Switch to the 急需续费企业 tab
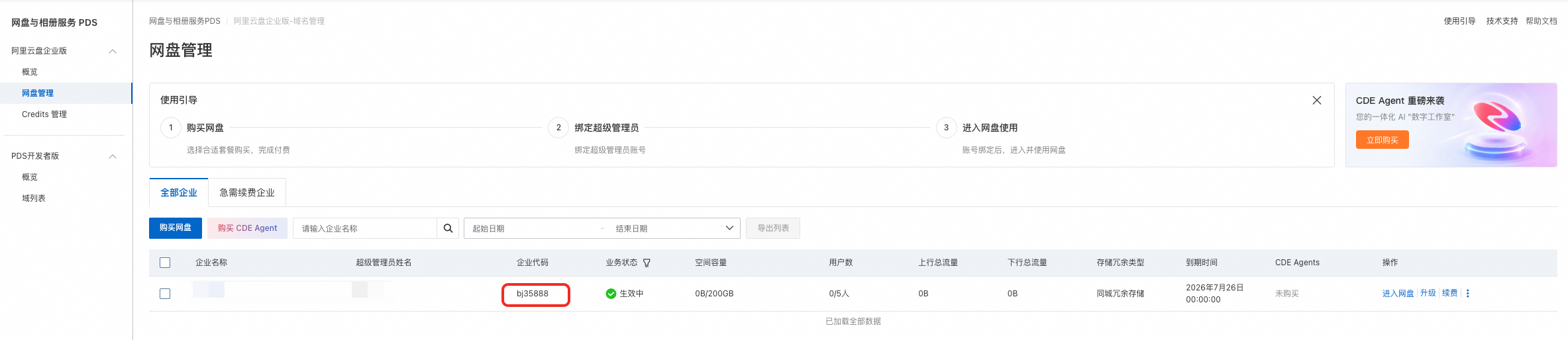Image resolution: width=1568 pixels, height=340 pixels. [x=247, y=192]
